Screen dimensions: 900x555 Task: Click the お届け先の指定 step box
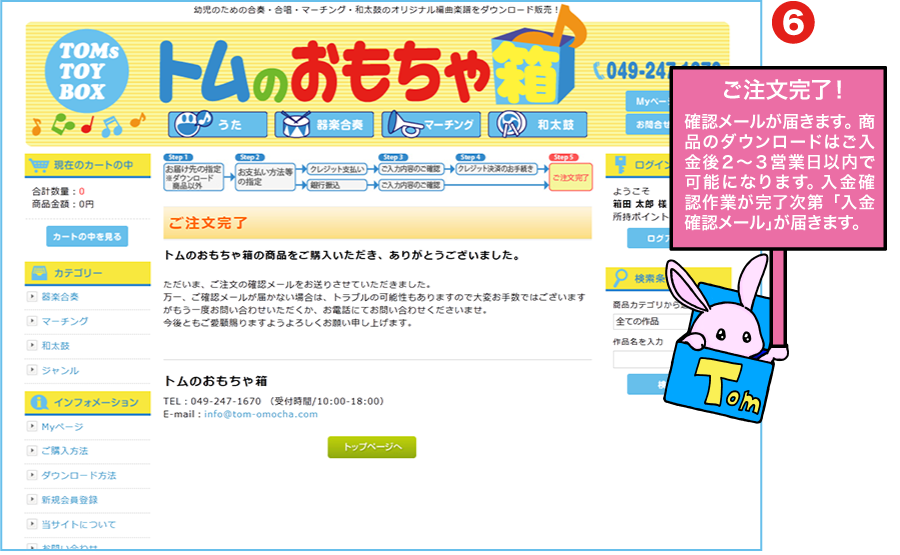(x=193, y=177)
